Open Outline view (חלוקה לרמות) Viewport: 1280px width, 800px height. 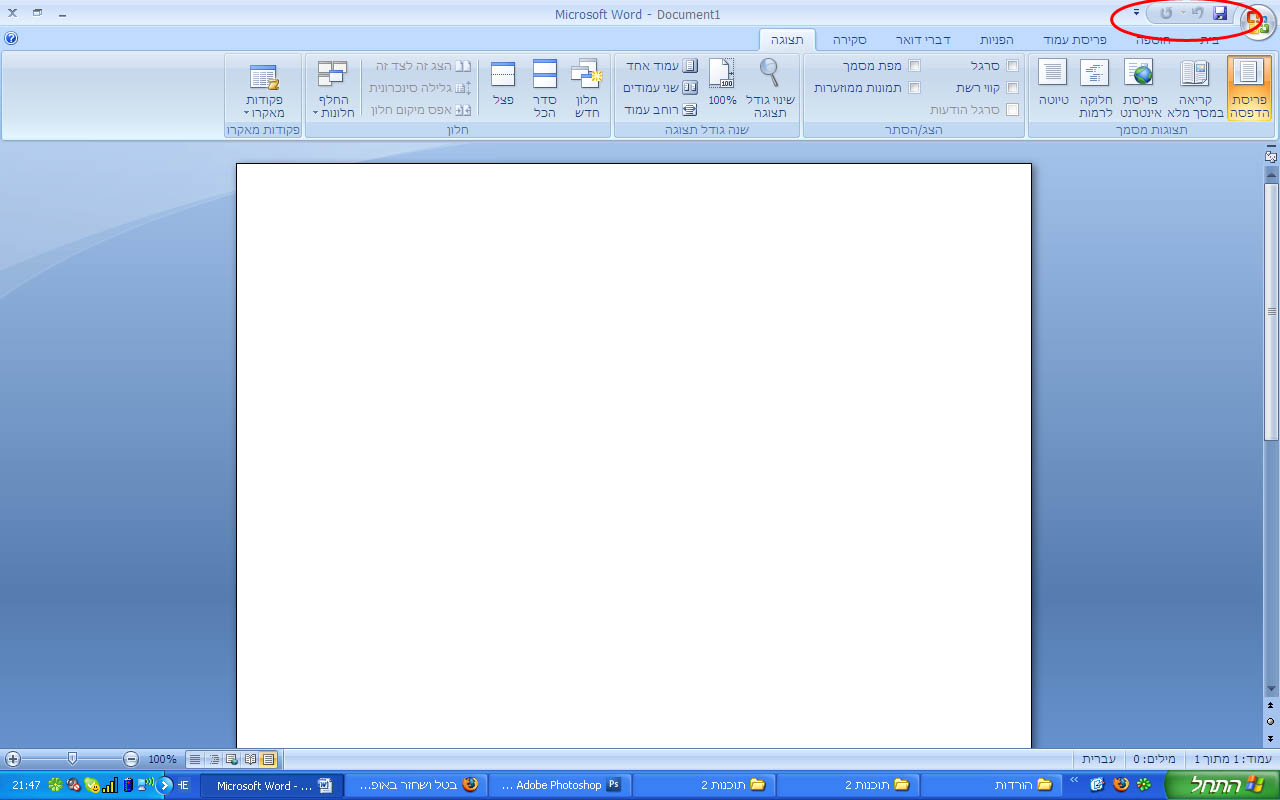point(1096,88)
